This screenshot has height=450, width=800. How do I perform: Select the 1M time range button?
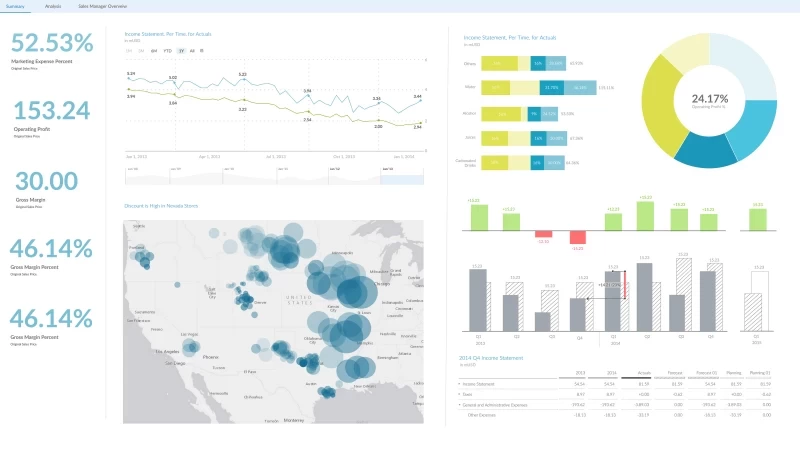[129, 51]
